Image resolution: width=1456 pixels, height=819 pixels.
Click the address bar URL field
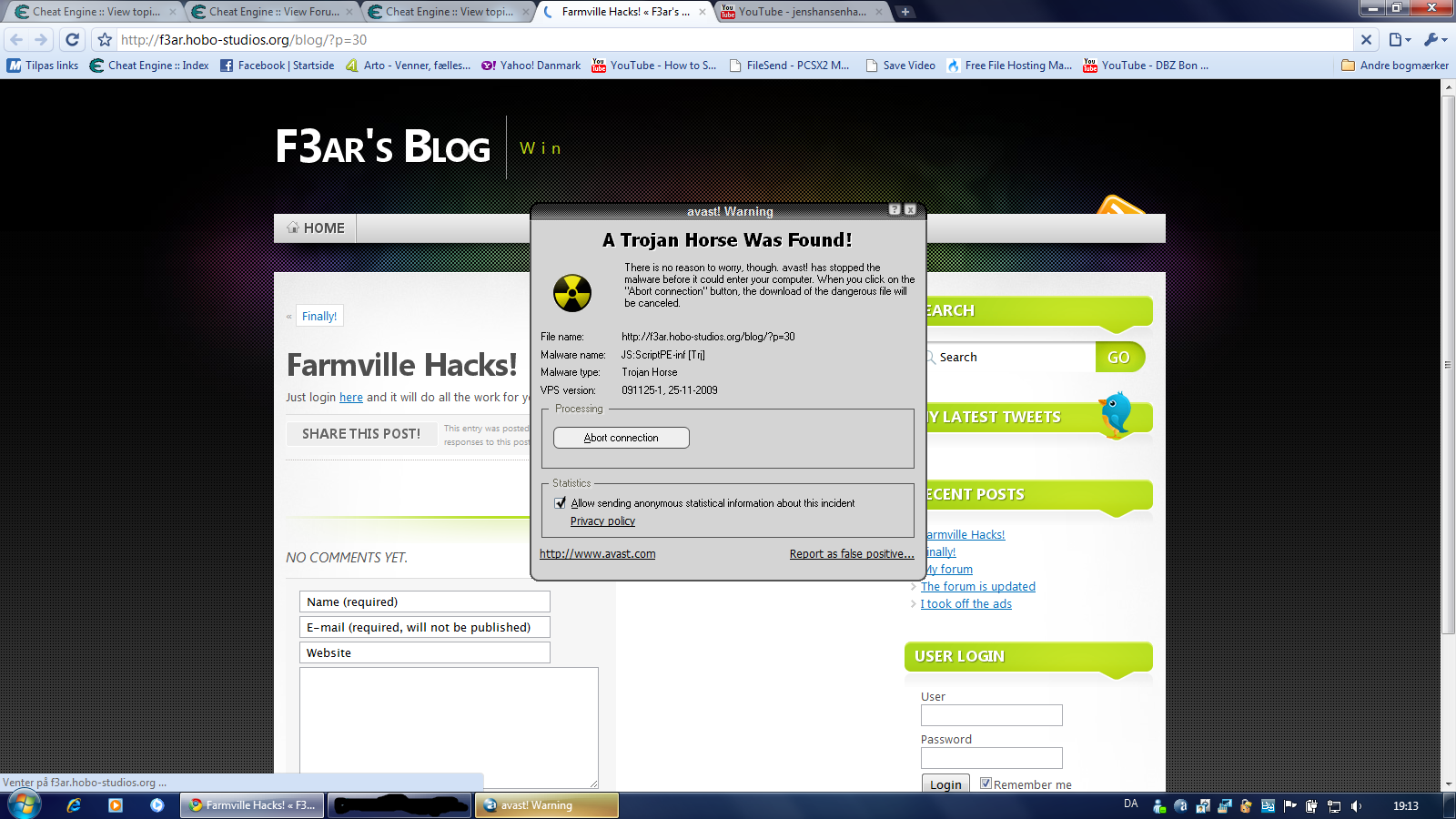point(733,40)
